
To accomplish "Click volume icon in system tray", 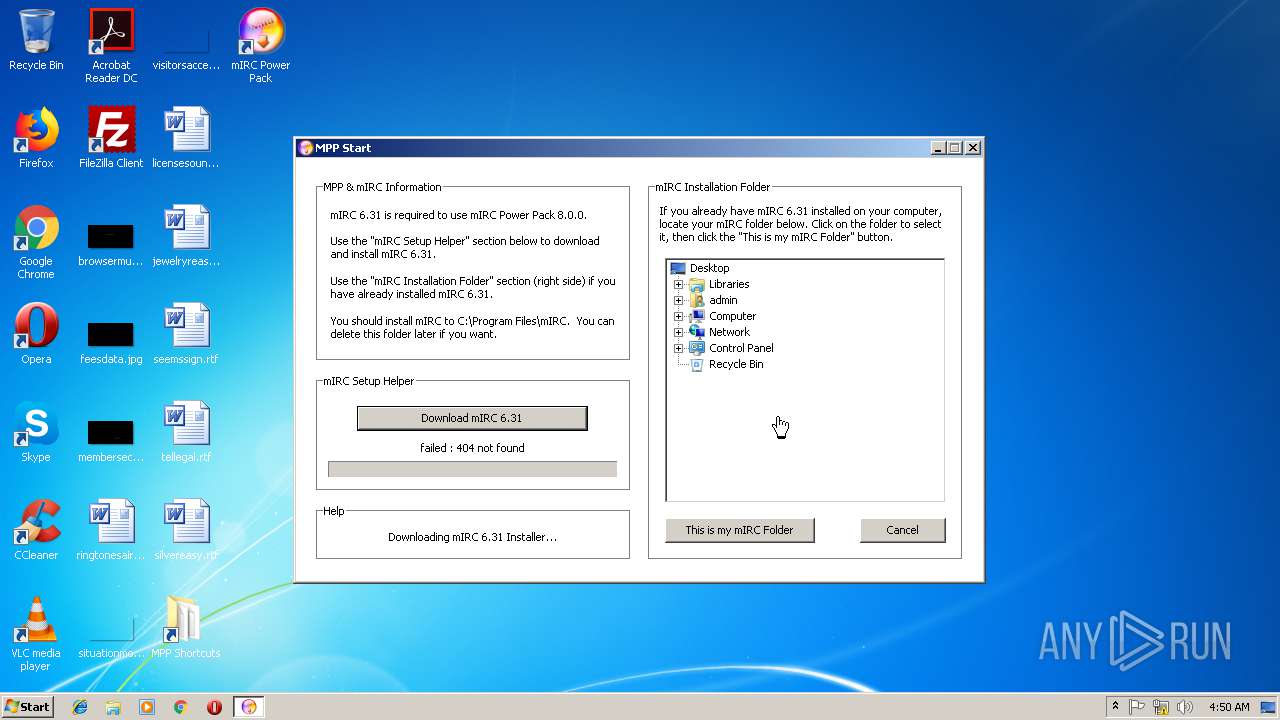I will [1185, 707].
